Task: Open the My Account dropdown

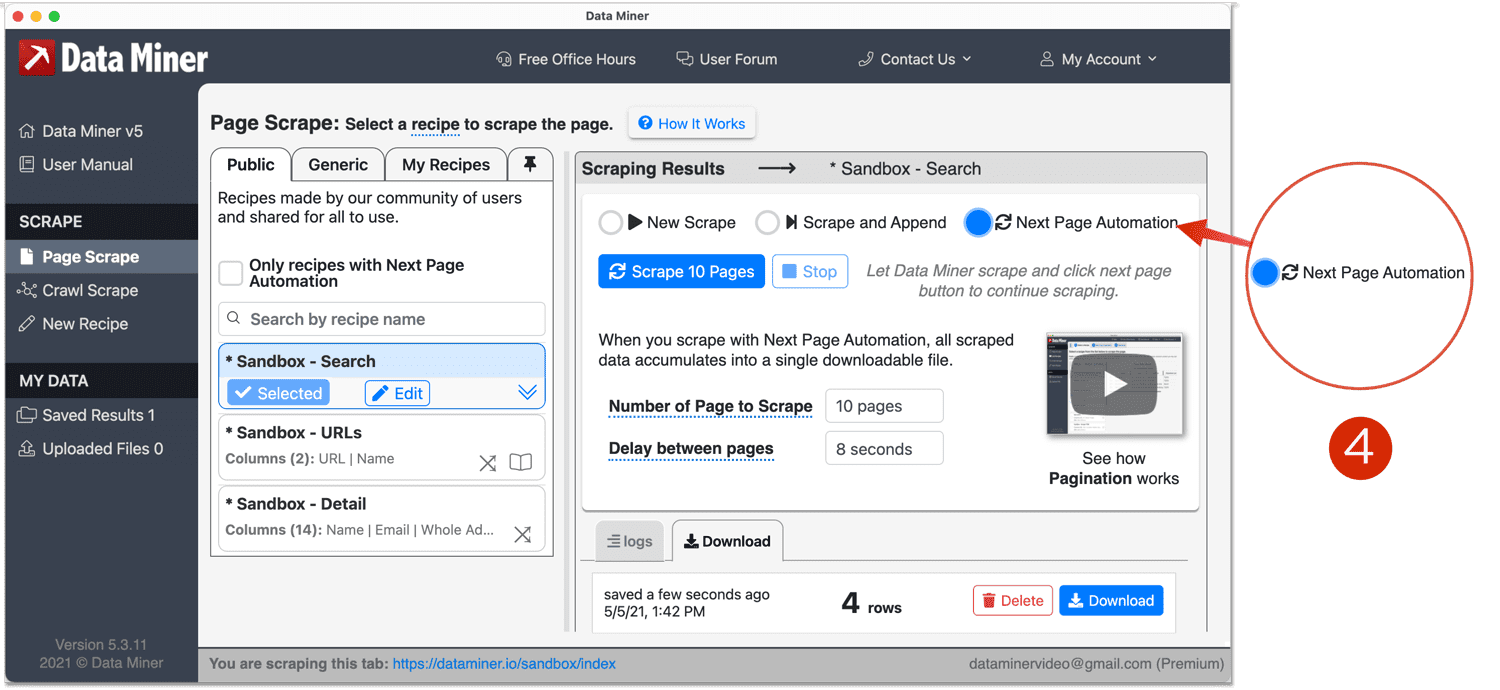Action: (x=1098, y=59)
